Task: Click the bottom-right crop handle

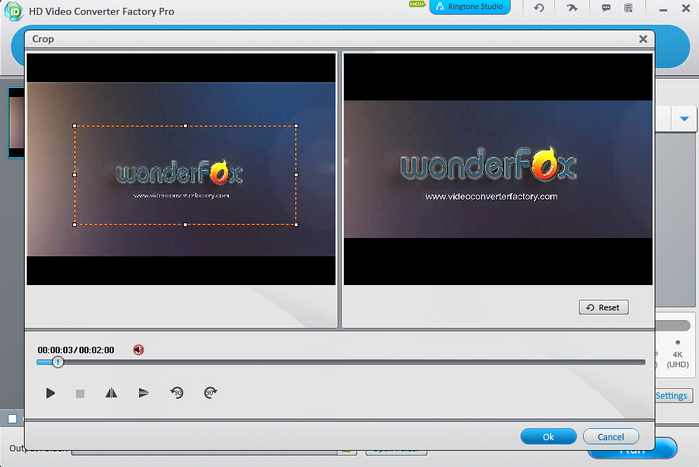Action: pyautogui.click(x=296, y=225)
